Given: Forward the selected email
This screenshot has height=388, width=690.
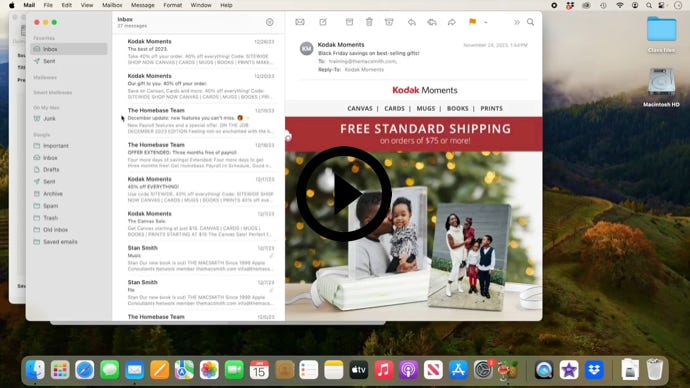Looking at the screenshot, I should tap(451, 22).
